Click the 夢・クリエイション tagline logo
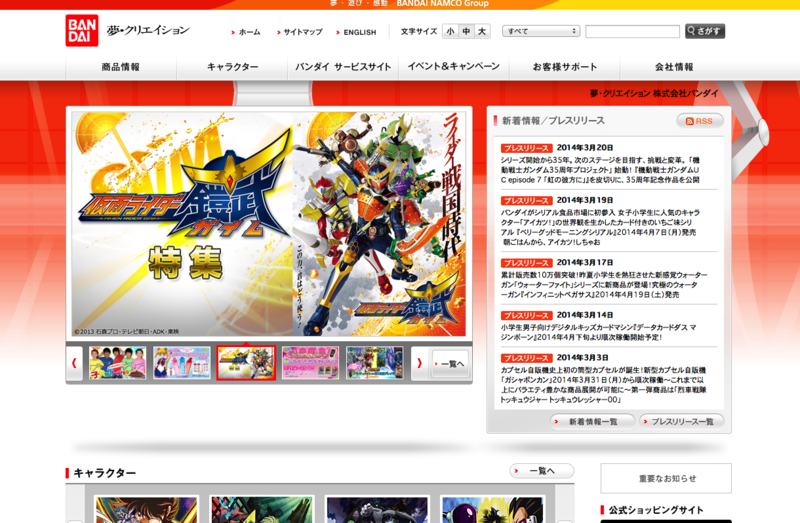Image resolution: width=800 pixels, height=523 pixels. coord(148,31)
